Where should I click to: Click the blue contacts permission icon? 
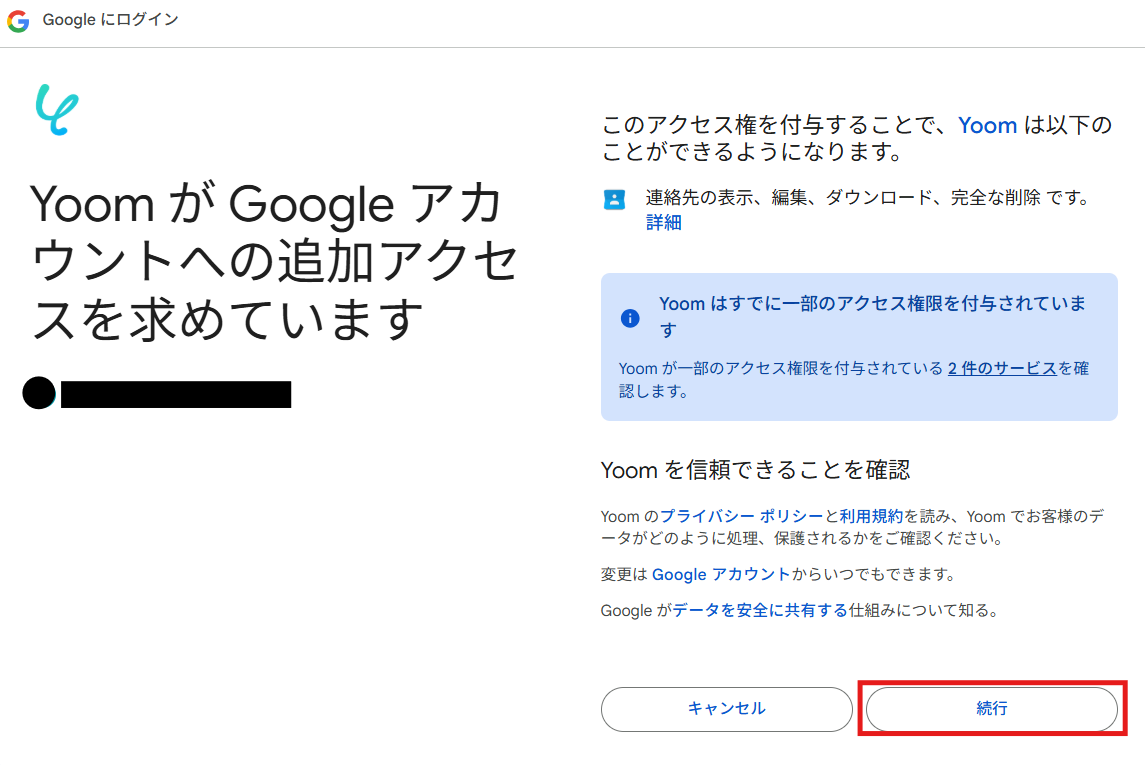[x=614, y=199]
